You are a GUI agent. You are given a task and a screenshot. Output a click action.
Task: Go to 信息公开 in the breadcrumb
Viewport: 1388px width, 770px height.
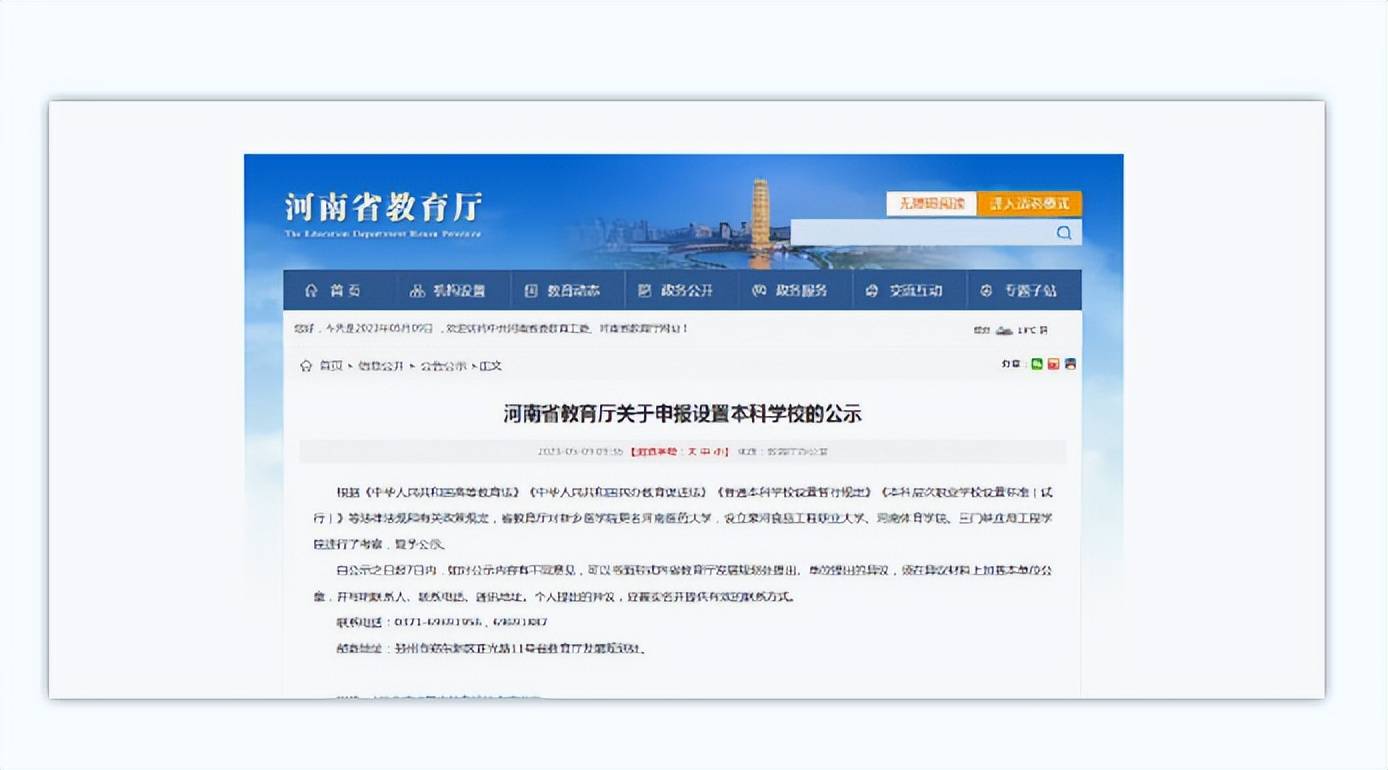380,366
